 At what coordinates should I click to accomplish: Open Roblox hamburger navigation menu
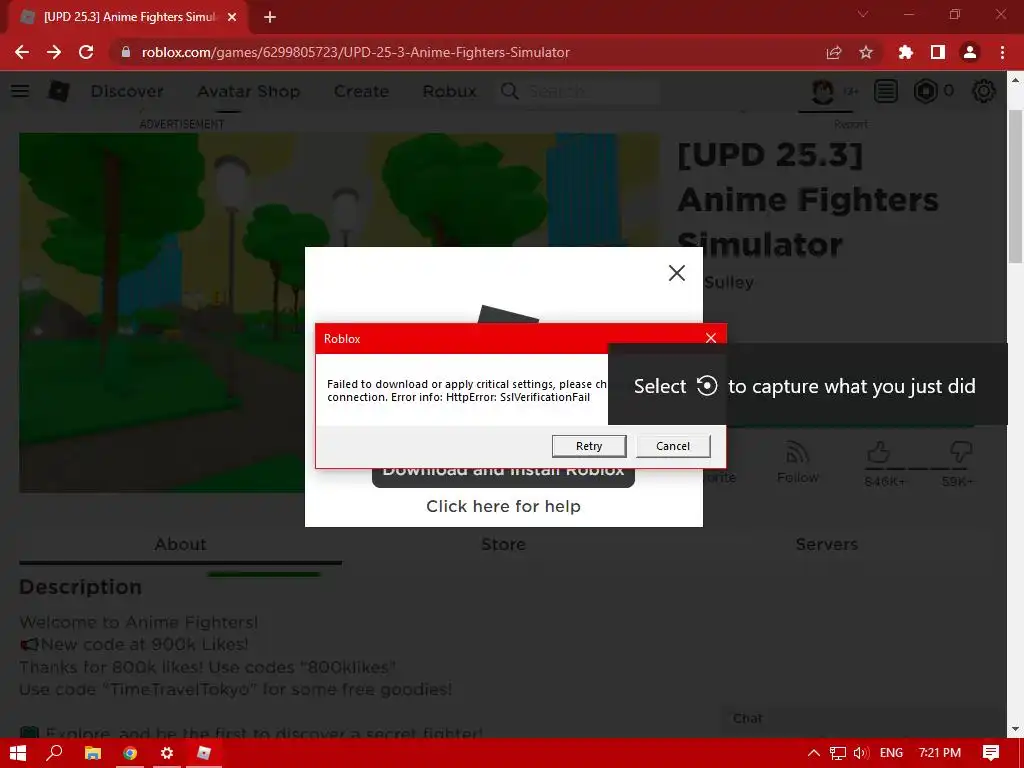coord(20,91)
